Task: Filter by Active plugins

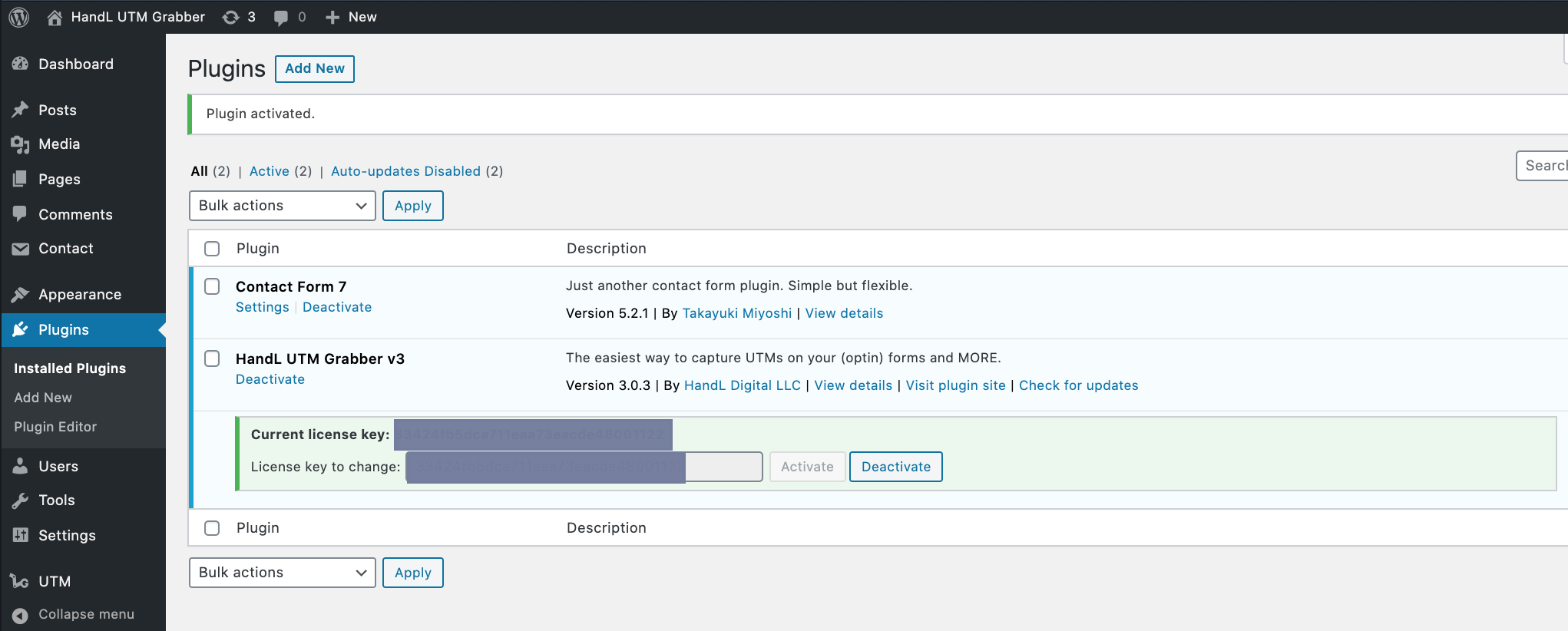Action: pos(269,171)
